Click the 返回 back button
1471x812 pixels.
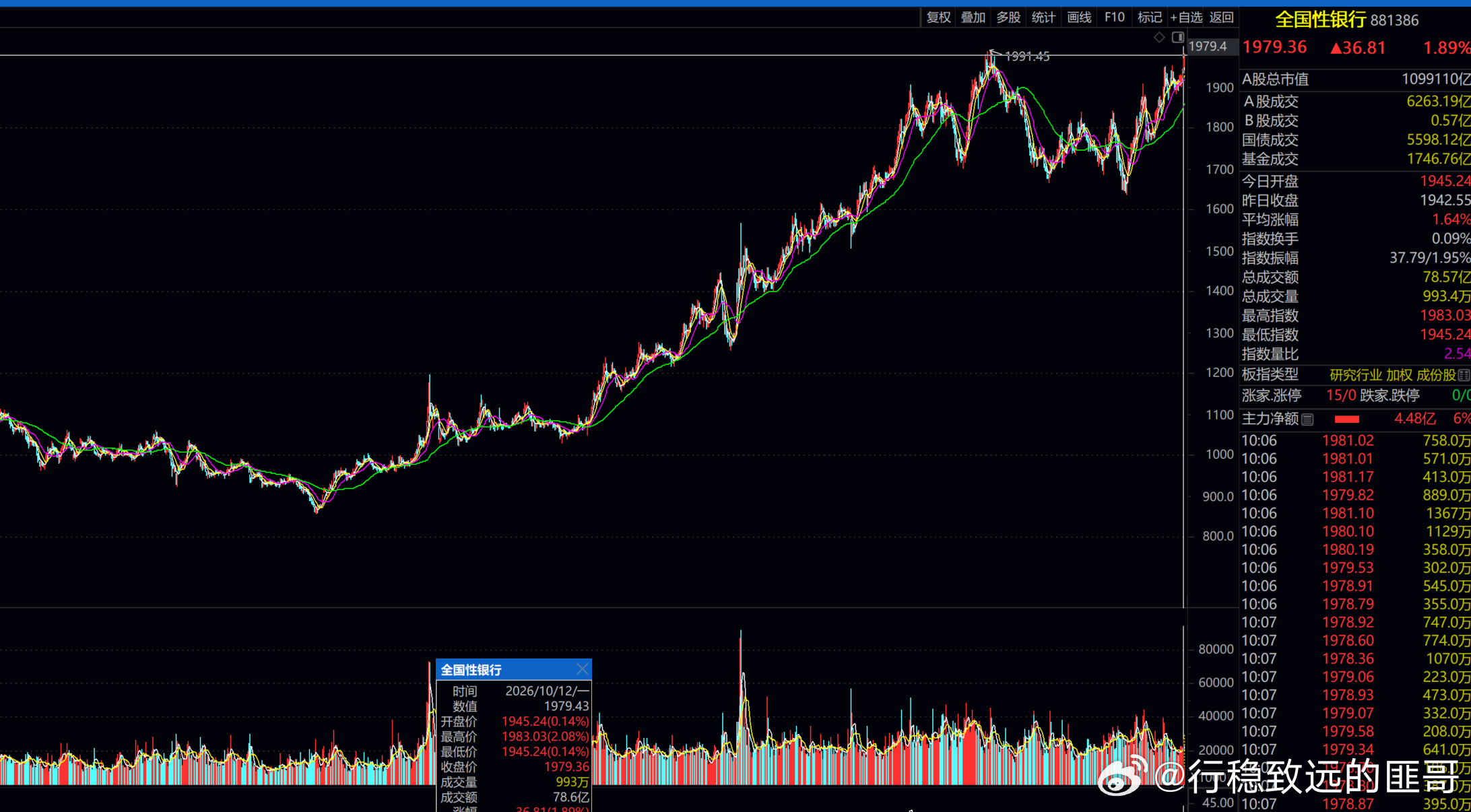1222,18
